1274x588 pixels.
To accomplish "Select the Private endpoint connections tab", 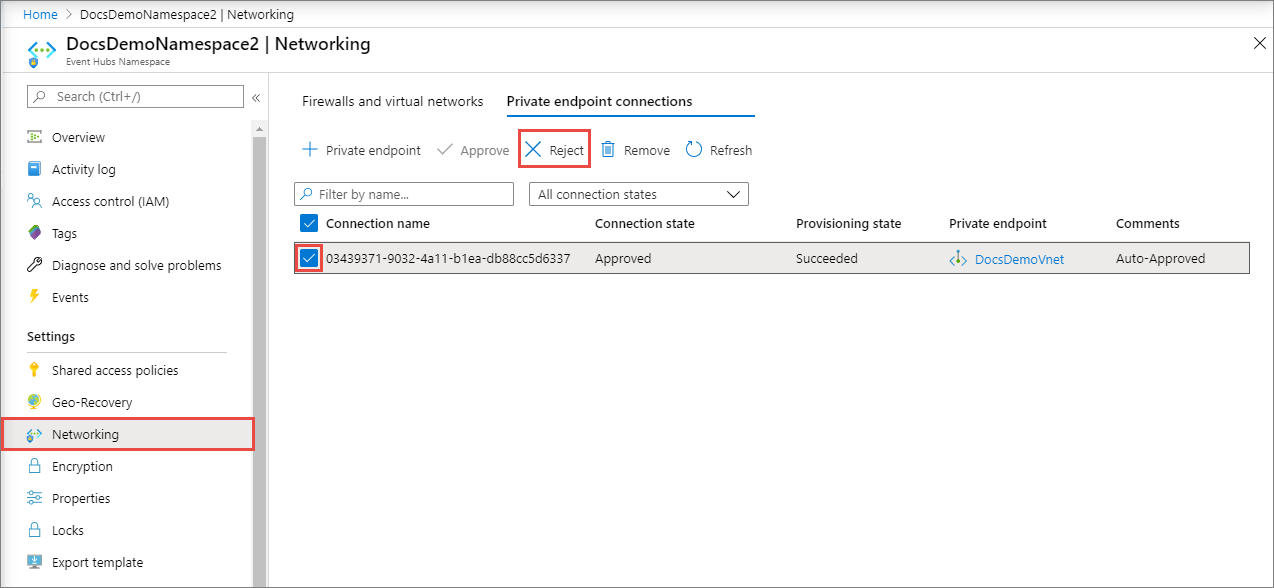I will [599, 101].
